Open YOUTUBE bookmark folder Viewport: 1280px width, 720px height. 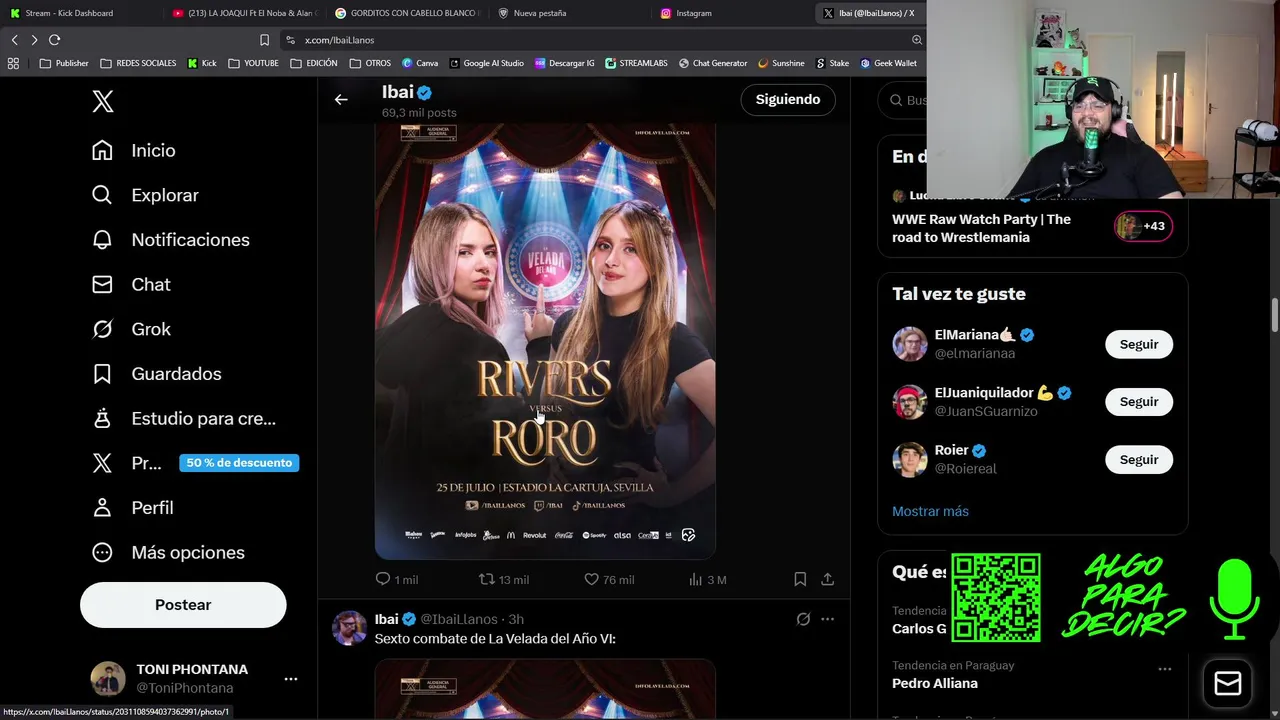(253, 63)
